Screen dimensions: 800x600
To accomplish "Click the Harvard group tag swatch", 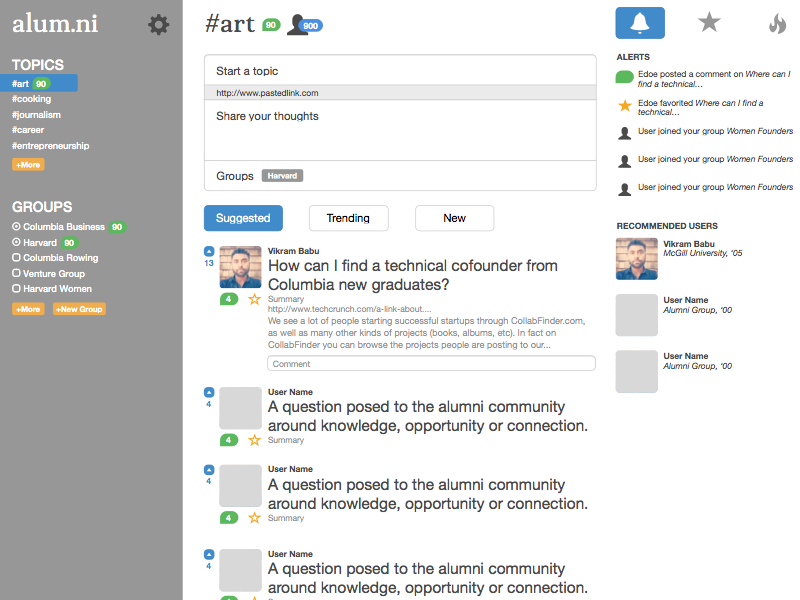I will tap(283, 176).
